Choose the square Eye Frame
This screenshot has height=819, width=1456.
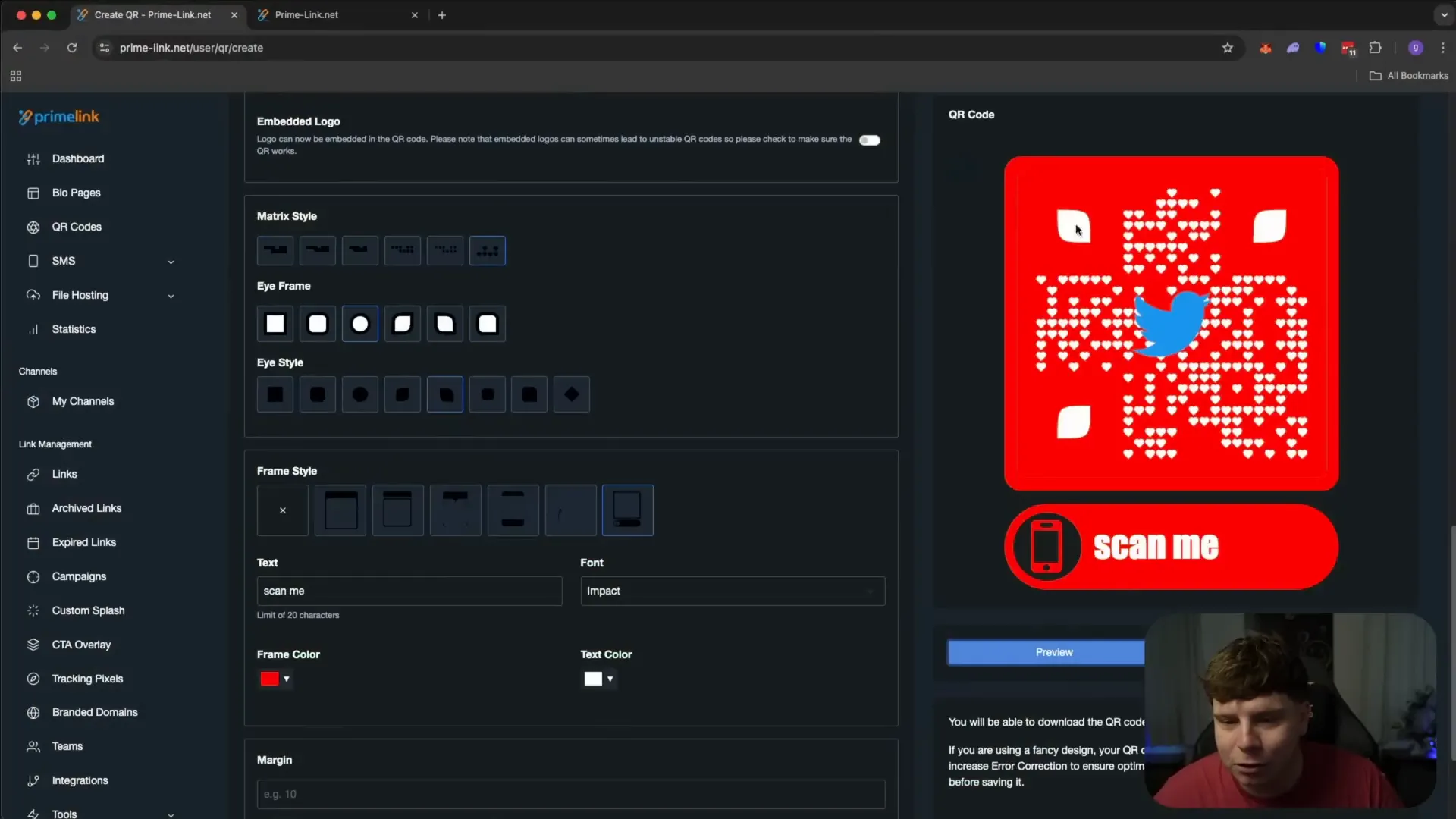(275, 324)
